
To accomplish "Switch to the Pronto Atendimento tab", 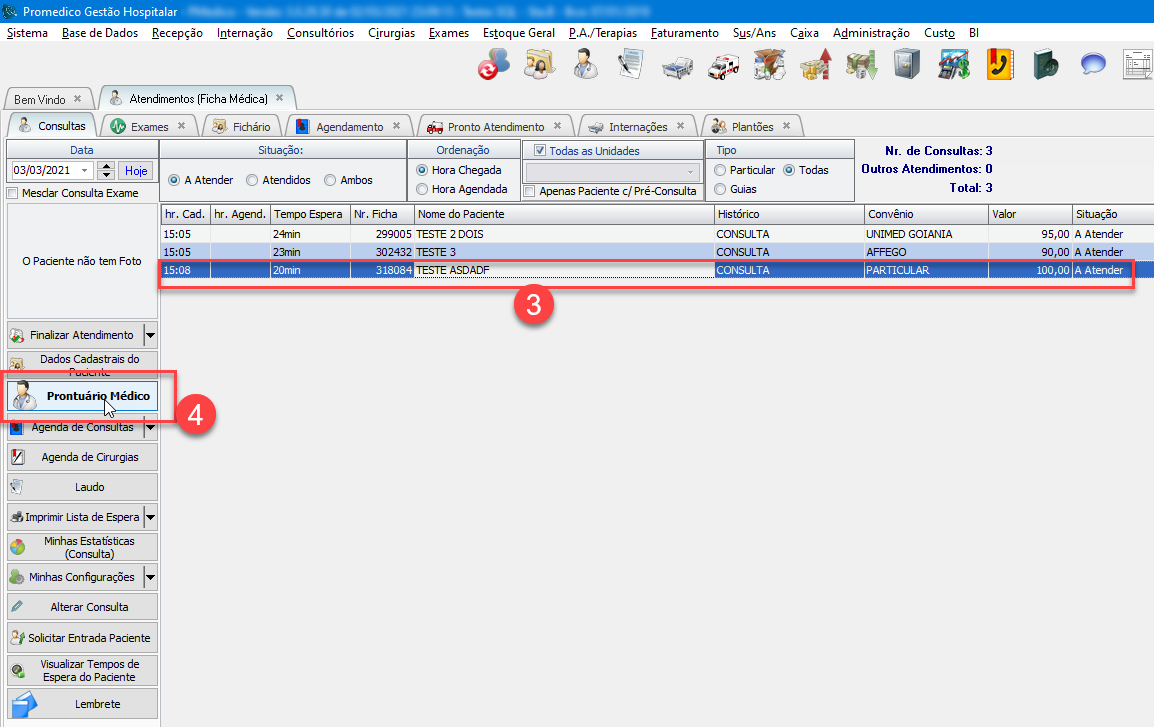I will tap(495, 127).
